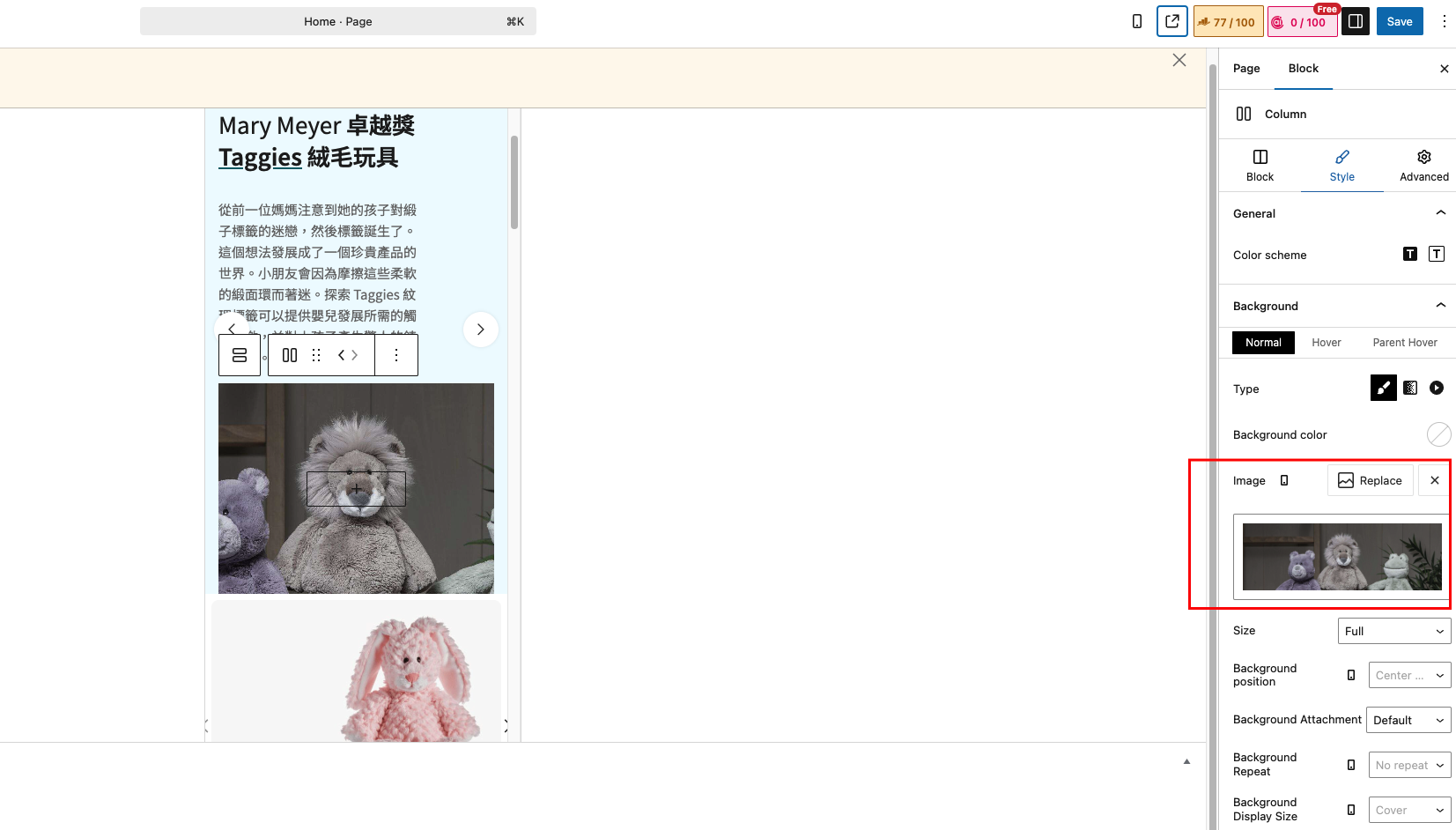Open block toolbar more options
Image resolution: width=1456 pixels, height=830 pixels.
396,355
